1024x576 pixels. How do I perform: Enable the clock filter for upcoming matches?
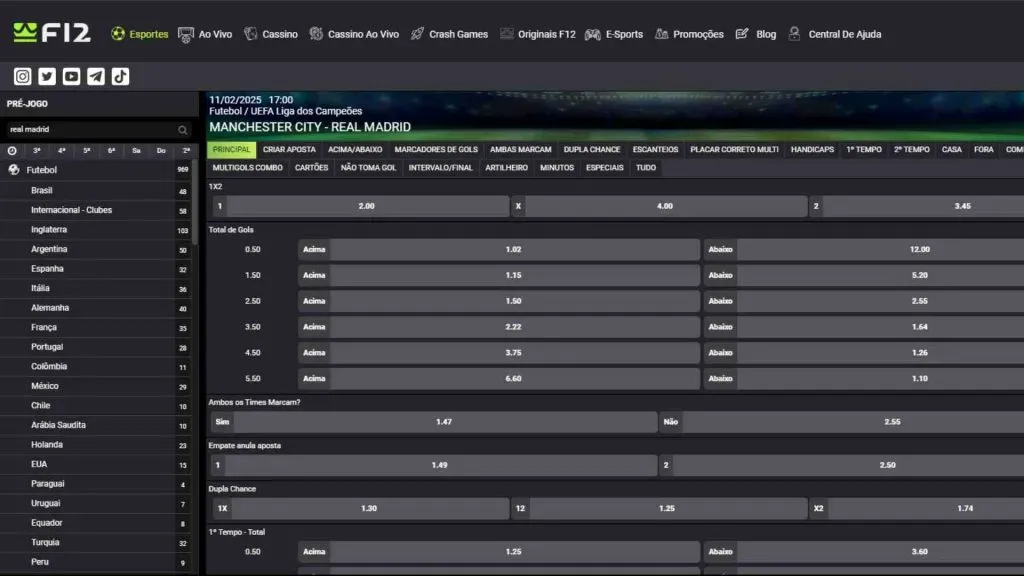(x=11, y=150)
